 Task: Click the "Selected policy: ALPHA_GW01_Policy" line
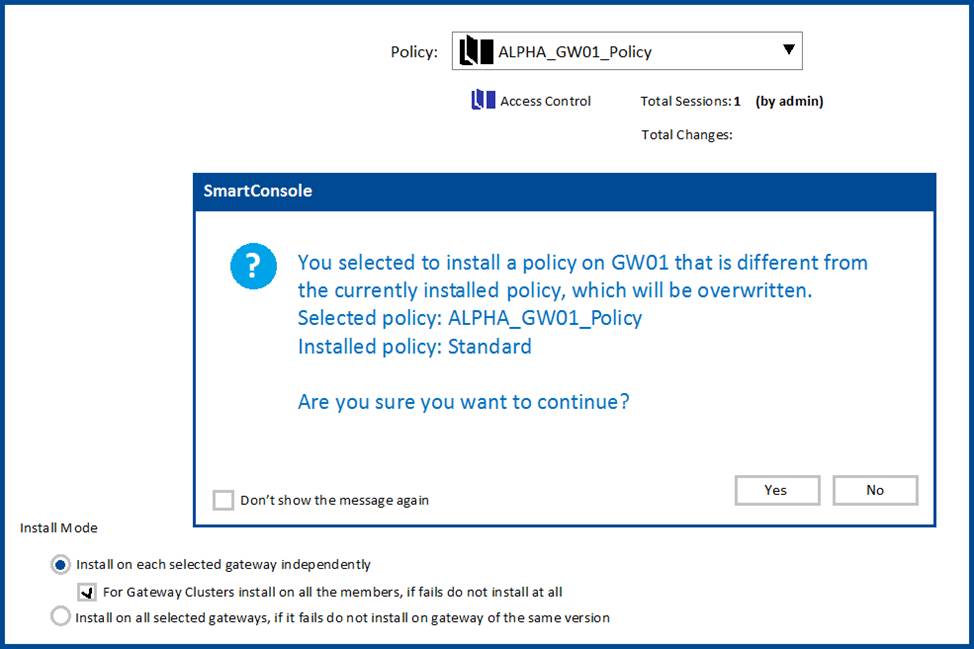coord(469,318)
